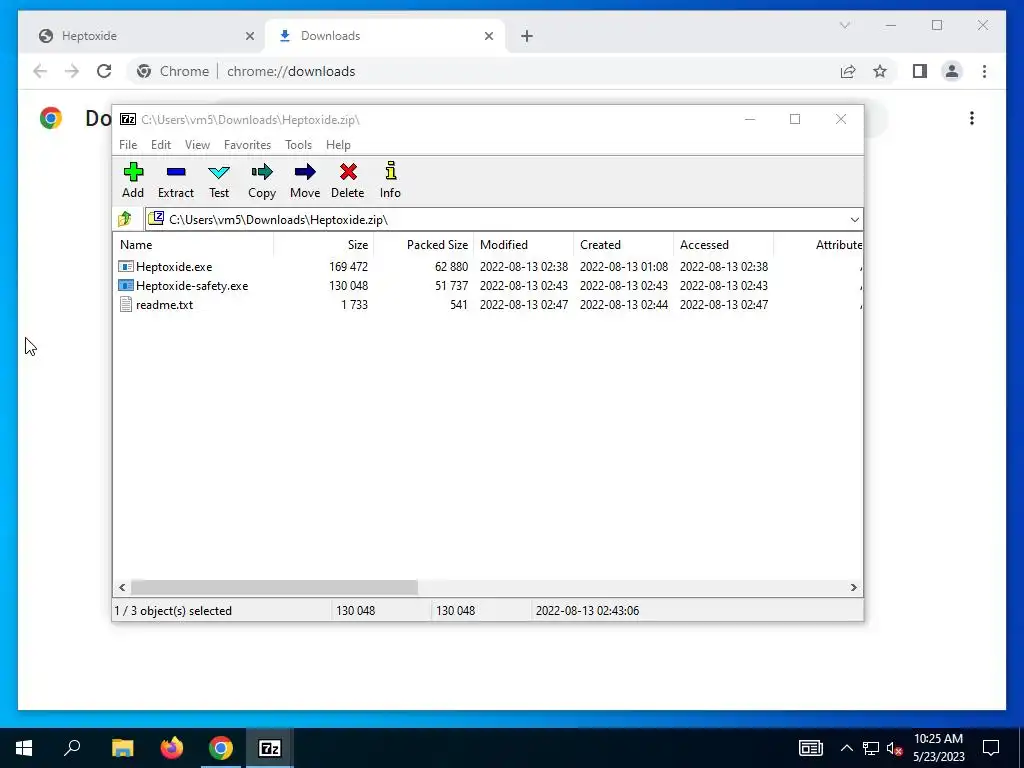This screenshot has width=1024, height=768.
Task: Bookmark this page with the star icon
Action: point(880,71)
